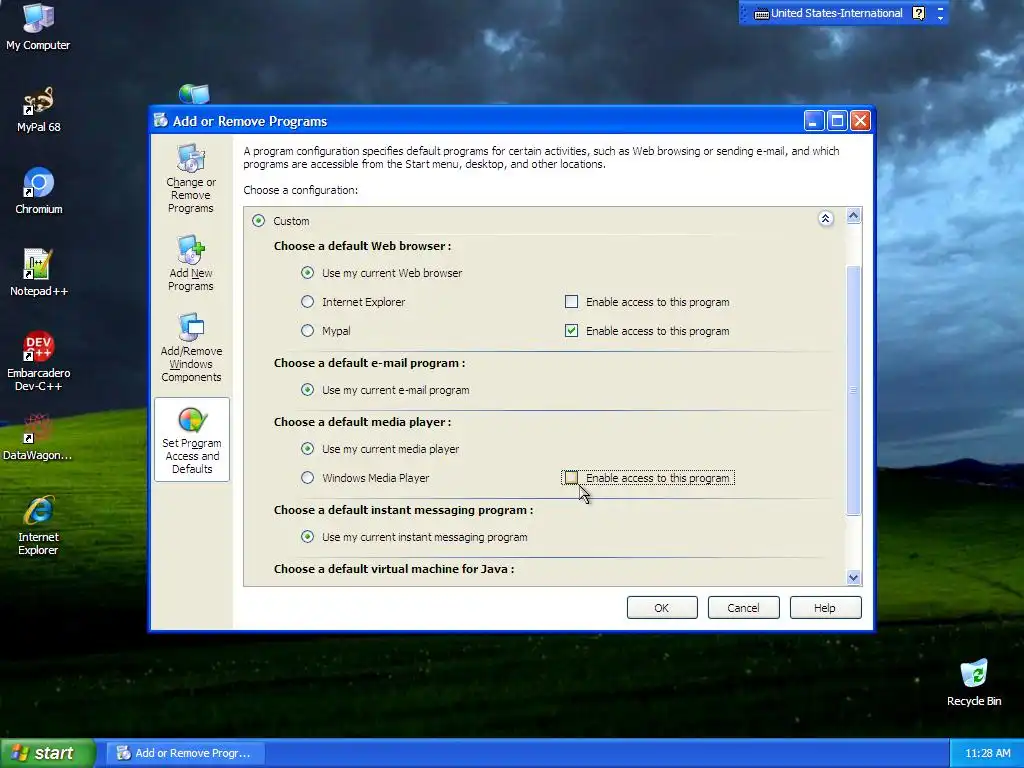Screen dimensions: 1024x768
Task: Click United States-International language label
Action: pyautogui.click(x=837, y=13)
